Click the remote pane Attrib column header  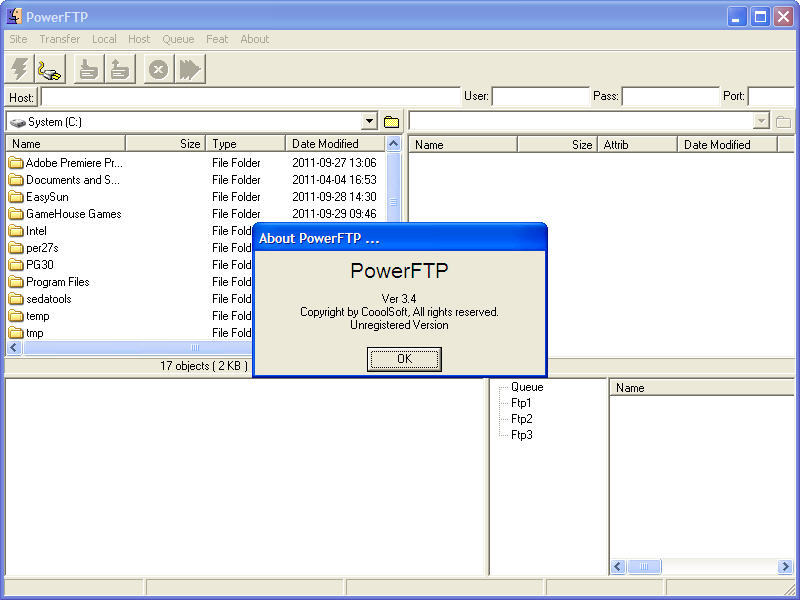tap(637, 145)
